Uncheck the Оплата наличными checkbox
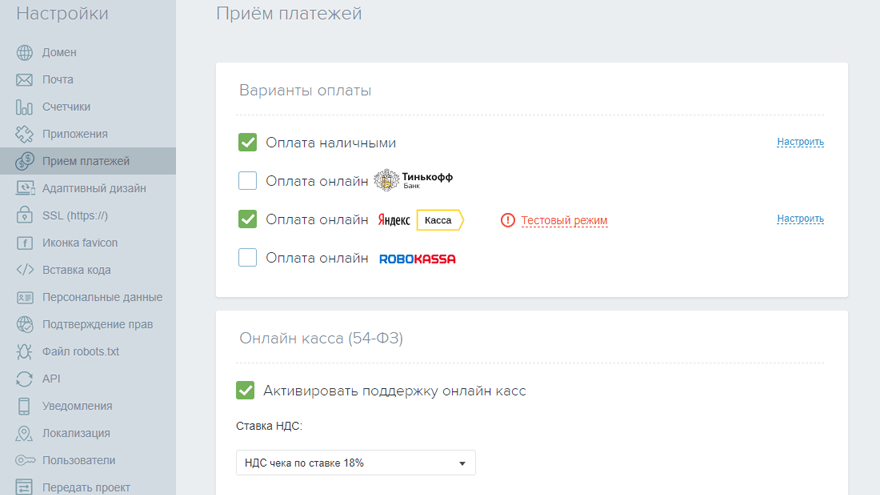Screen dimensions: 880x495 tap(248, 143)
